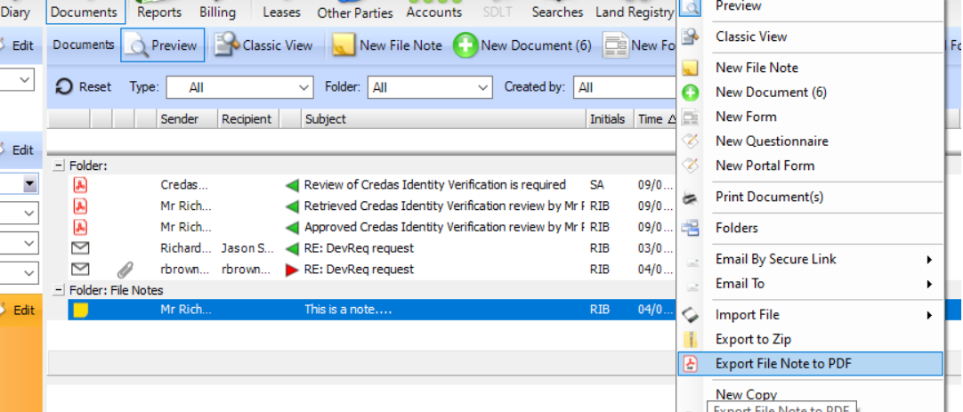
Task: Open Import File submenu
Action: pos(811,315)
